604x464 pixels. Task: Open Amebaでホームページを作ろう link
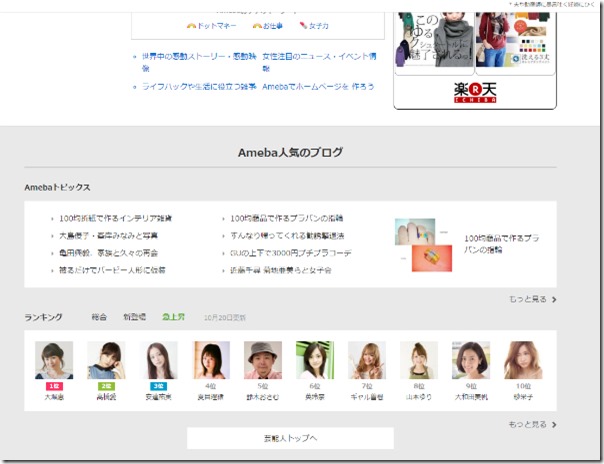318,87
